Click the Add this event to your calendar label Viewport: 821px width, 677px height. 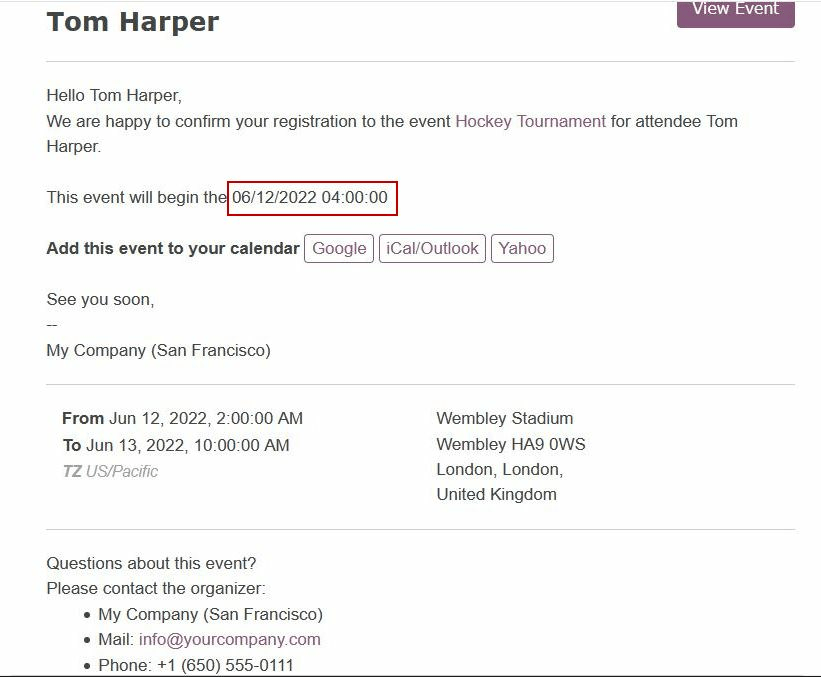coord(173,248)
